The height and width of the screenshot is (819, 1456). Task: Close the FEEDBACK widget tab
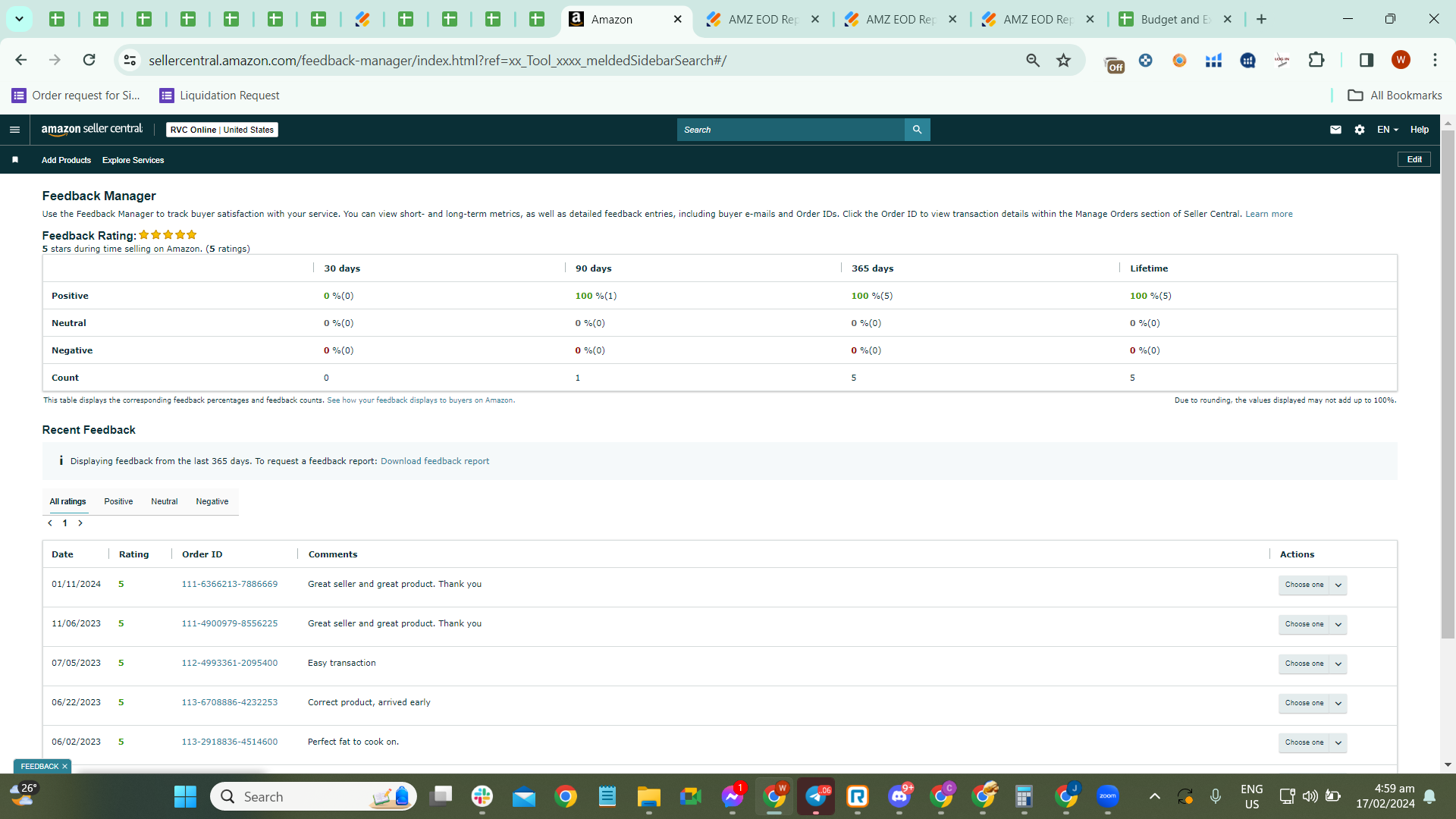pos(64,767)
